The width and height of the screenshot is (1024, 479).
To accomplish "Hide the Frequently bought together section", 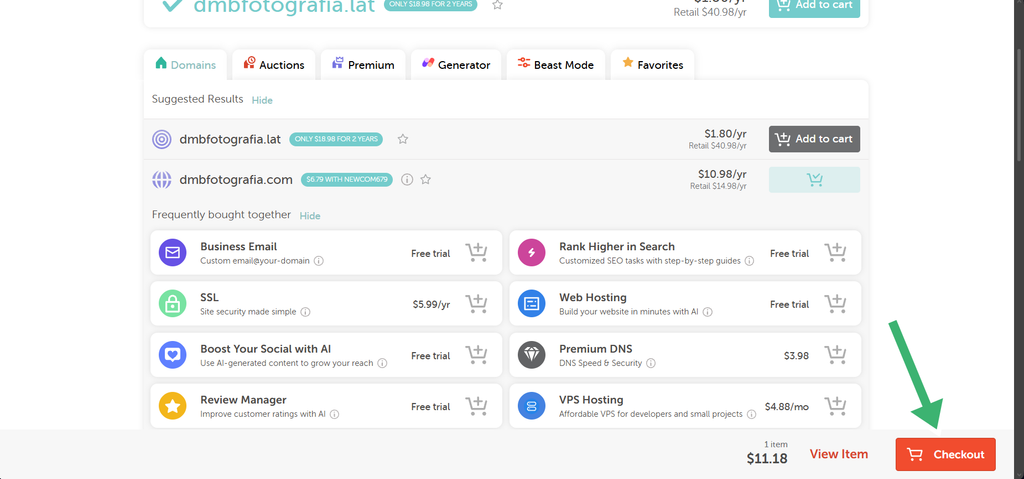I will 310,216.
